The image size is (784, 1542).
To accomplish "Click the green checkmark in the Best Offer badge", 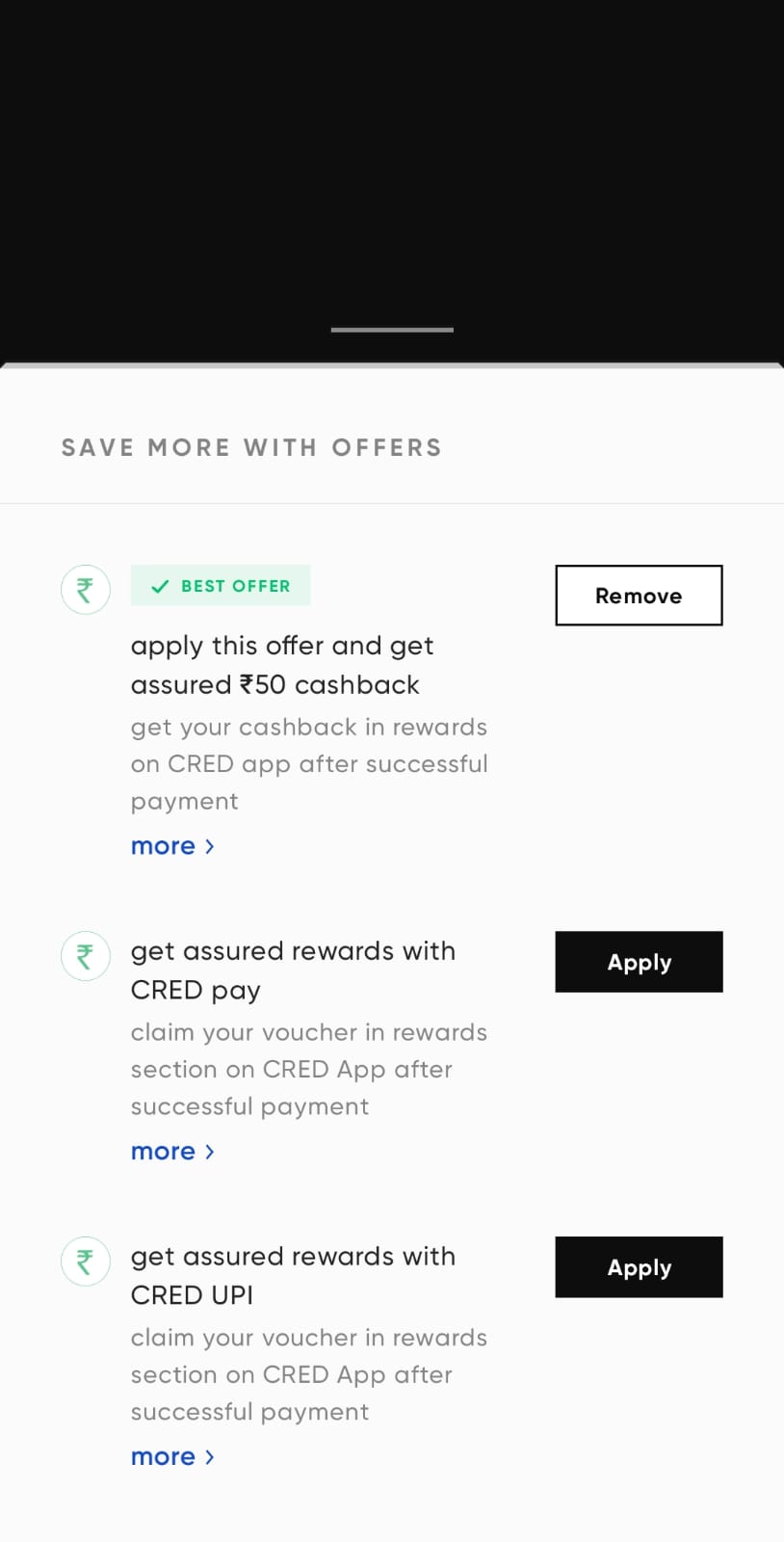I will point(160,586).
